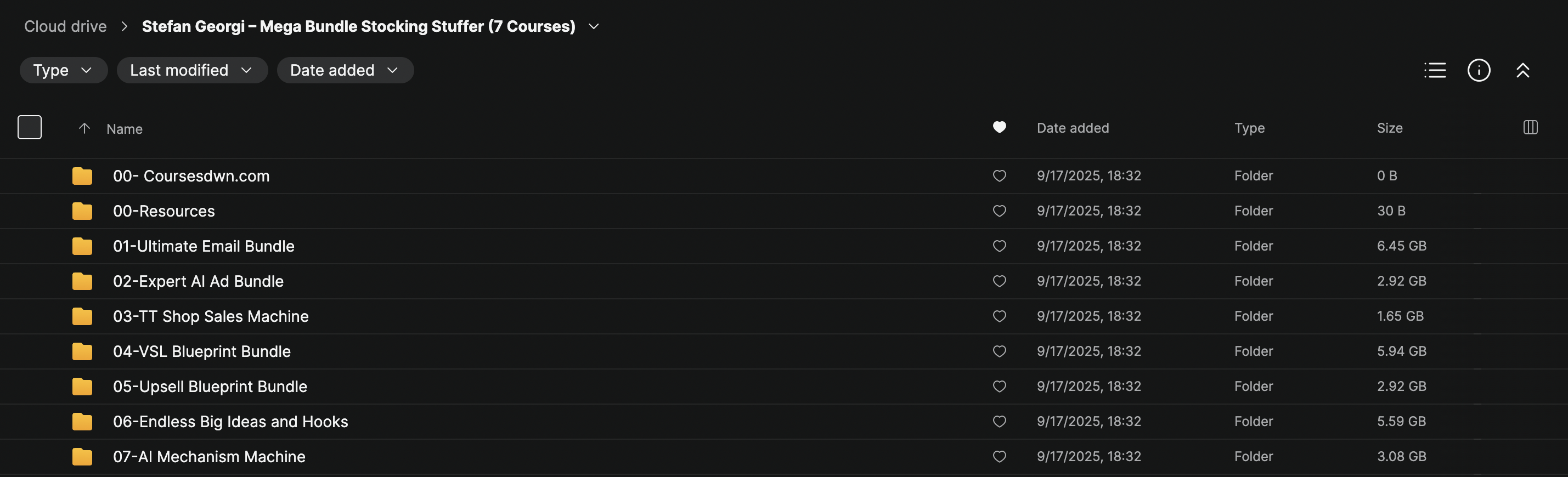The image size is (1568, 477).
Task: Sort by the Size column header
Action: click(1390, 128)
